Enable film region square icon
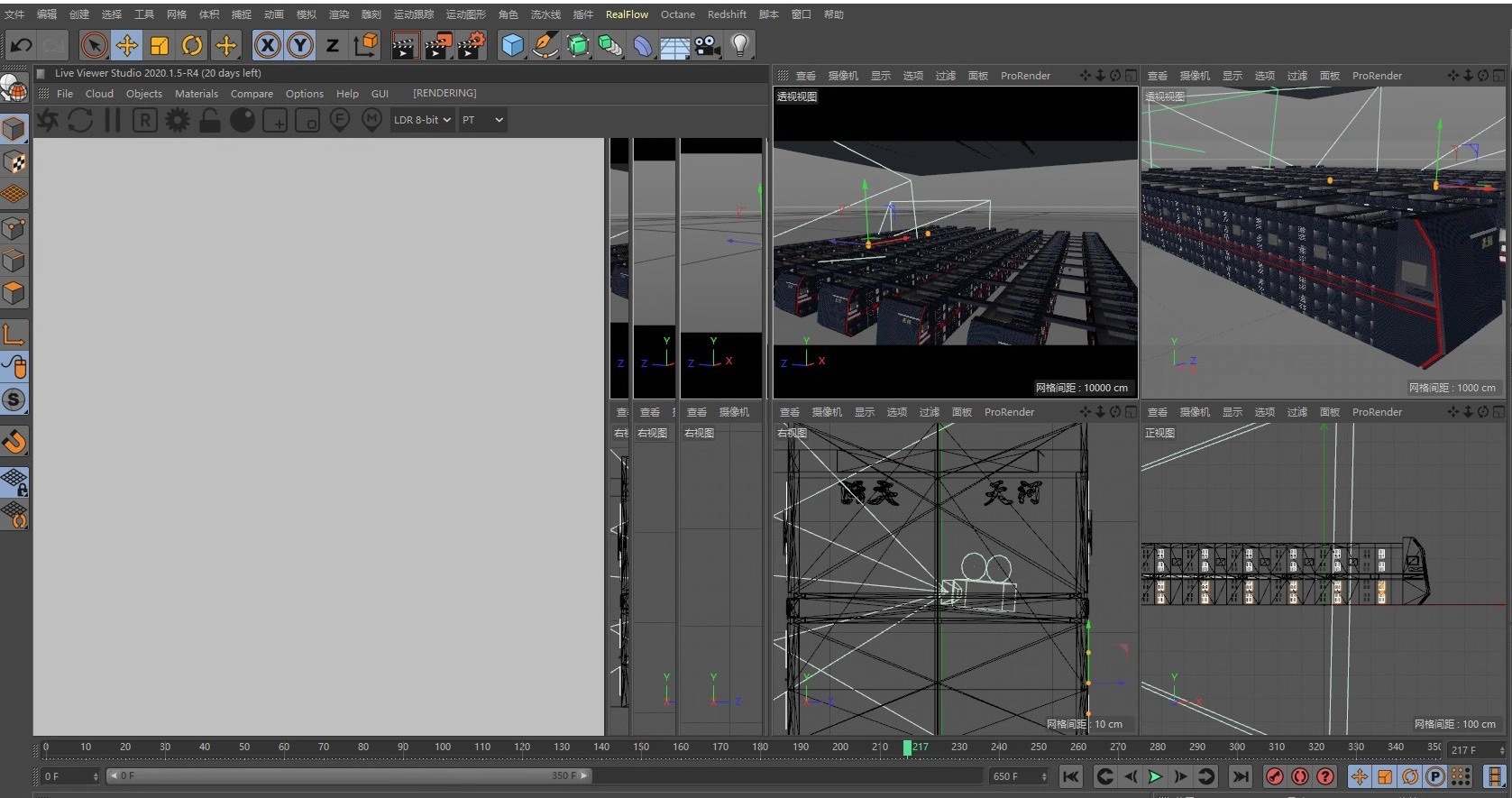This screenshot has width=1512, height=798. tap(307, 120)
